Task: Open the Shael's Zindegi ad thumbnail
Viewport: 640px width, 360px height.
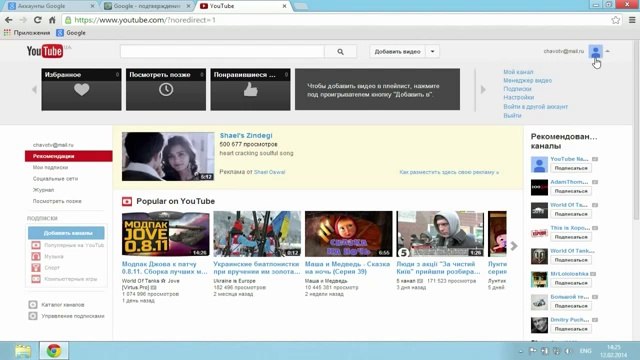Action: [168, 156]
